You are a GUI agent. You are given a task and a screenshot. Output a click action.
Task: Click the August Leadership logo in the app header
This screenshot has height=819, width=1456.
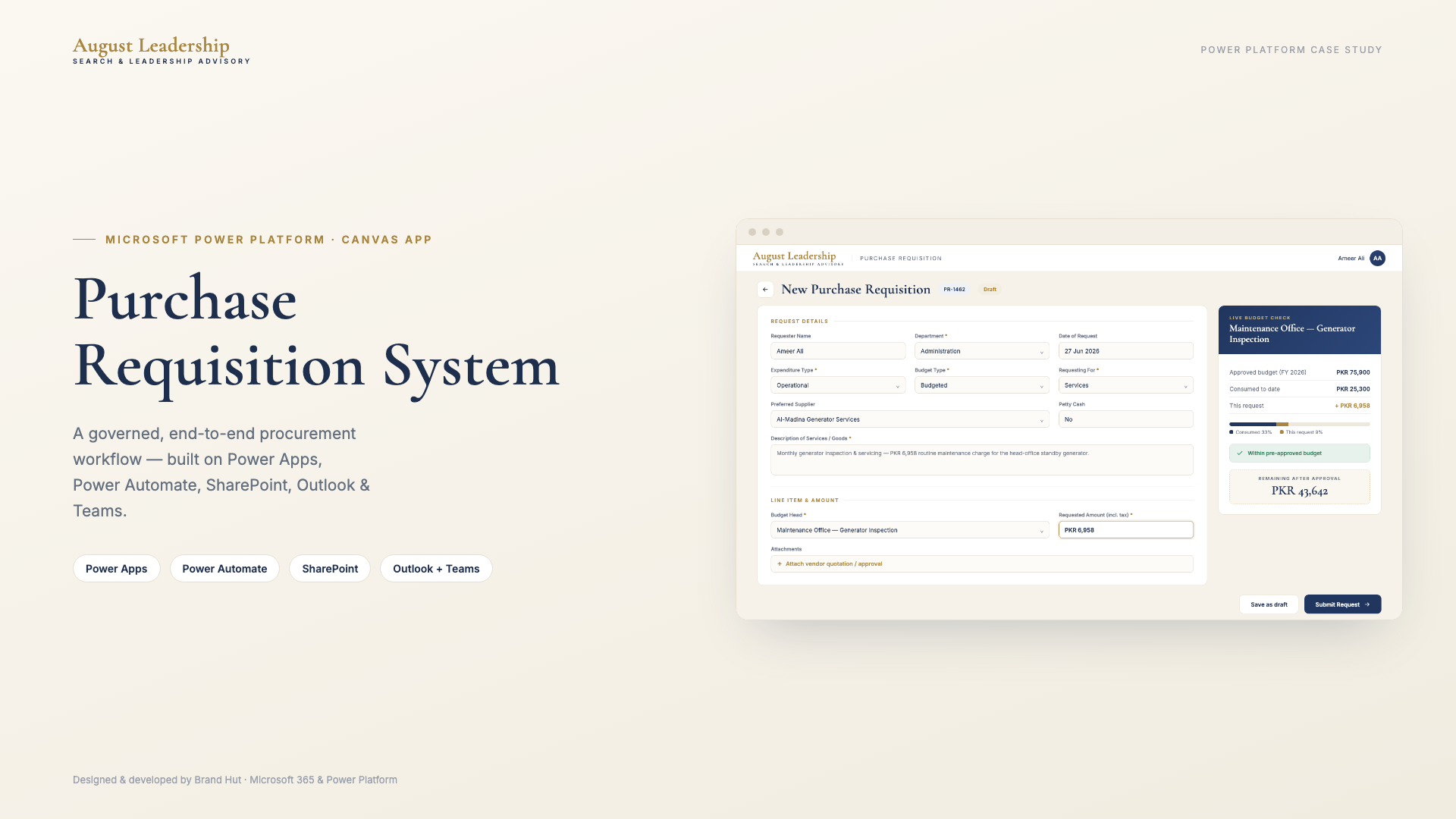coord(798,258)
